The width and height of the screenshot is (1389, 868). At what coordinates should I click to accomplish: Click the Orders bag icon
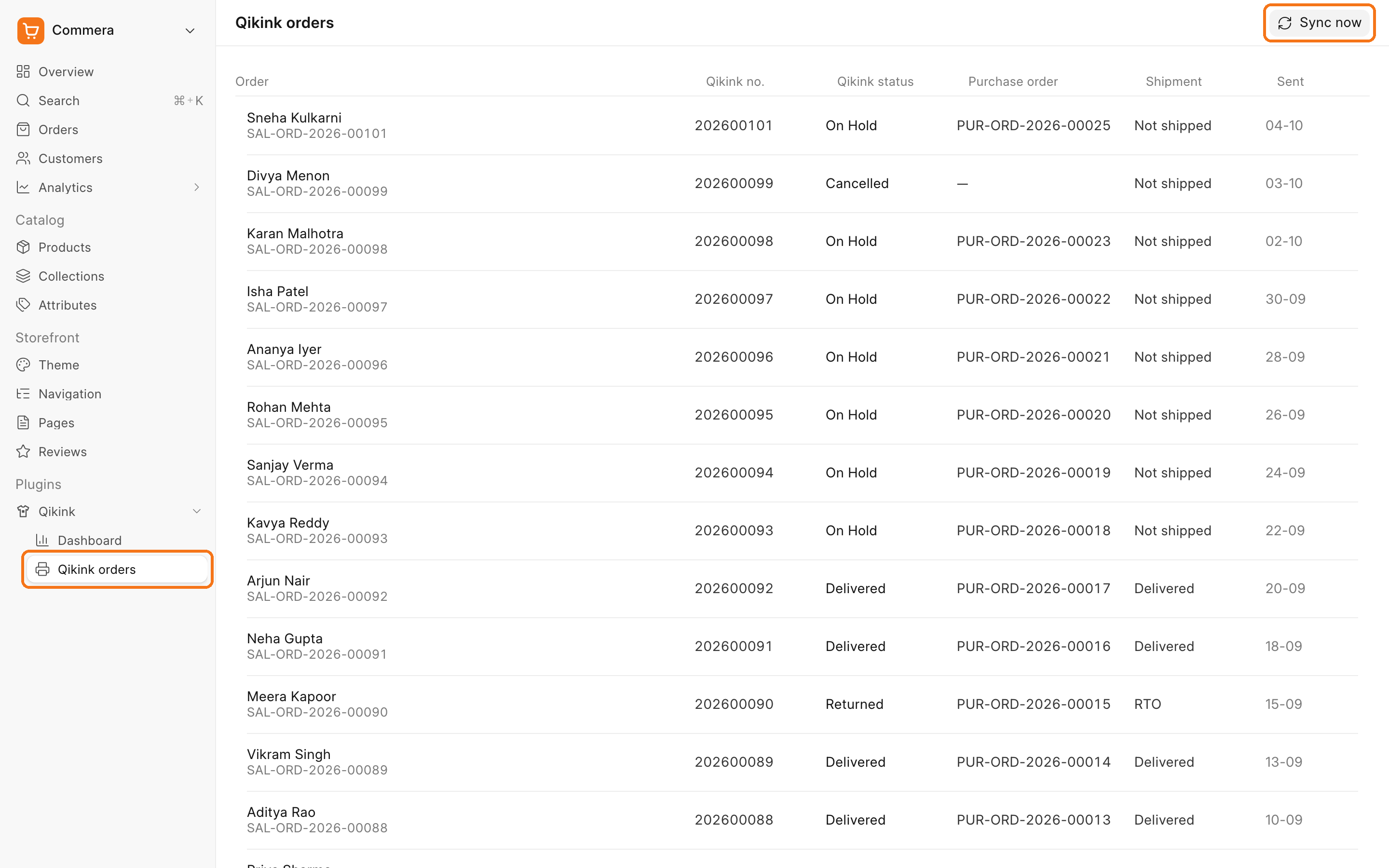[23, 130]
